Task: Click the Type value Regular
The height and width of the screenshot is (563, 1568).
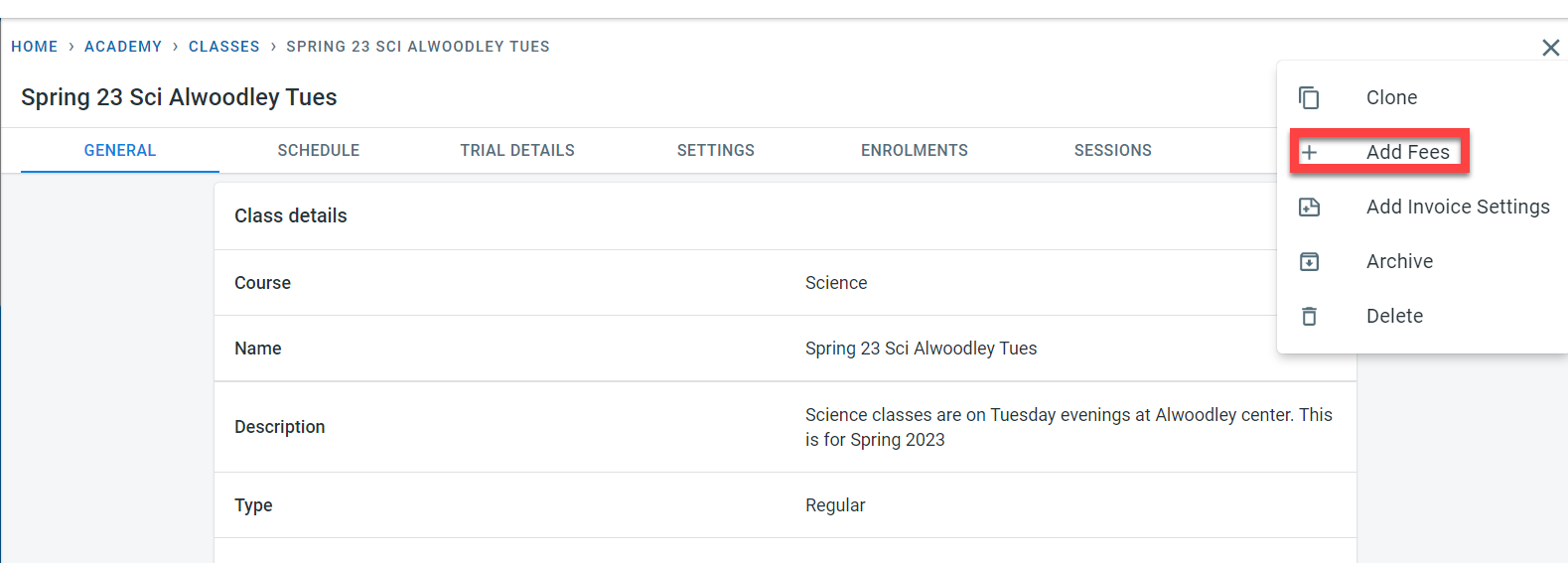Action: pyautogui.click(x=835, y=505)
